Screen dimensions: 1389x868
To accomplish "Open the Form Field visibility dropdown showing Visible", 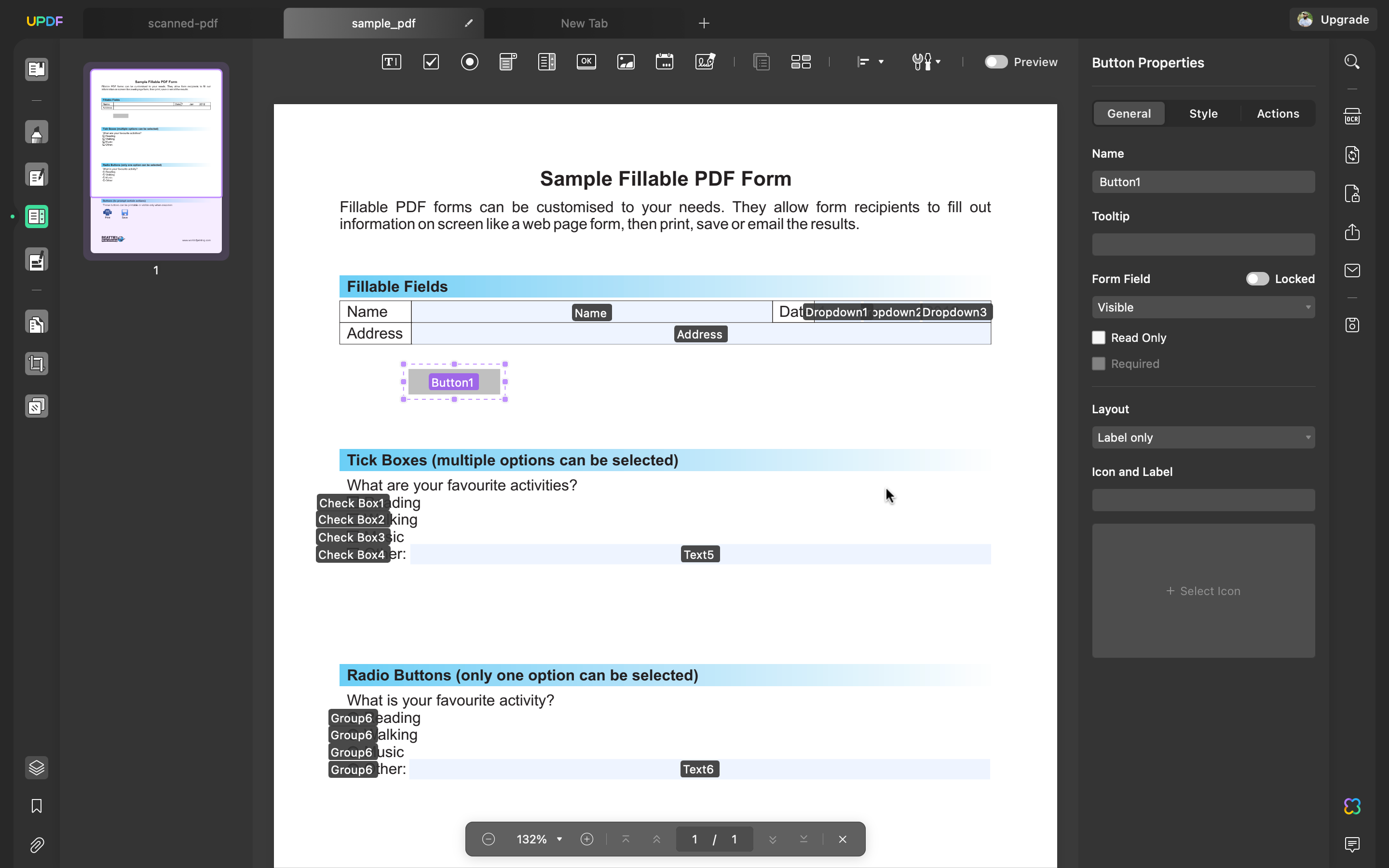I will pos(1202,307).
